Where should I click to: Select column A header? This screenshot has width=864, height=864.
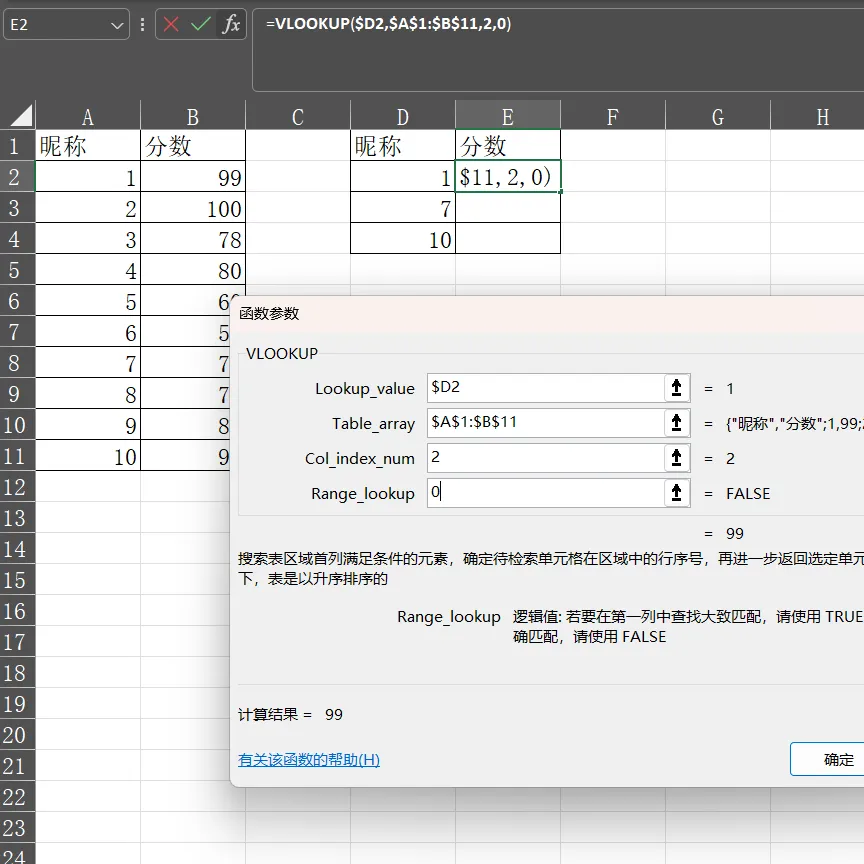click(x=88, y=116)
